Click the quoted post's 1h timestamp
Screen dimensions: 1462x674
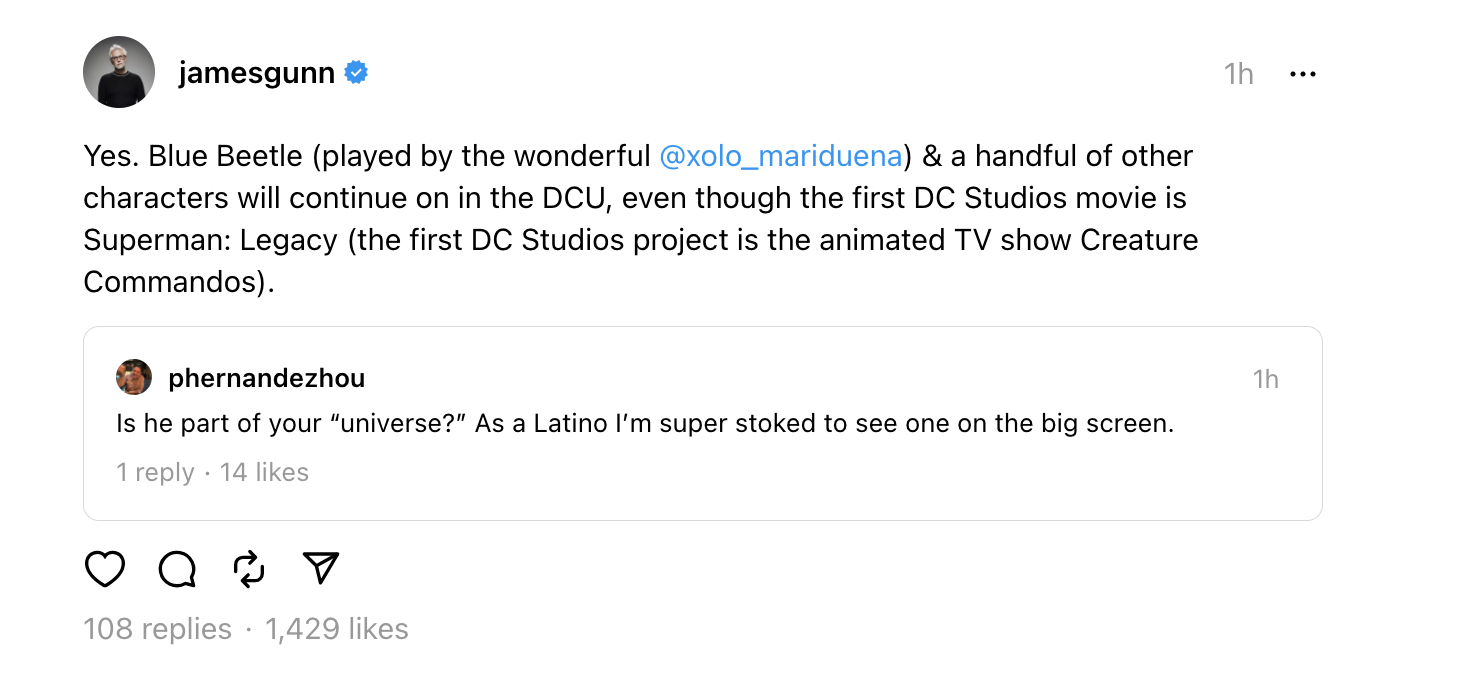1265,379
